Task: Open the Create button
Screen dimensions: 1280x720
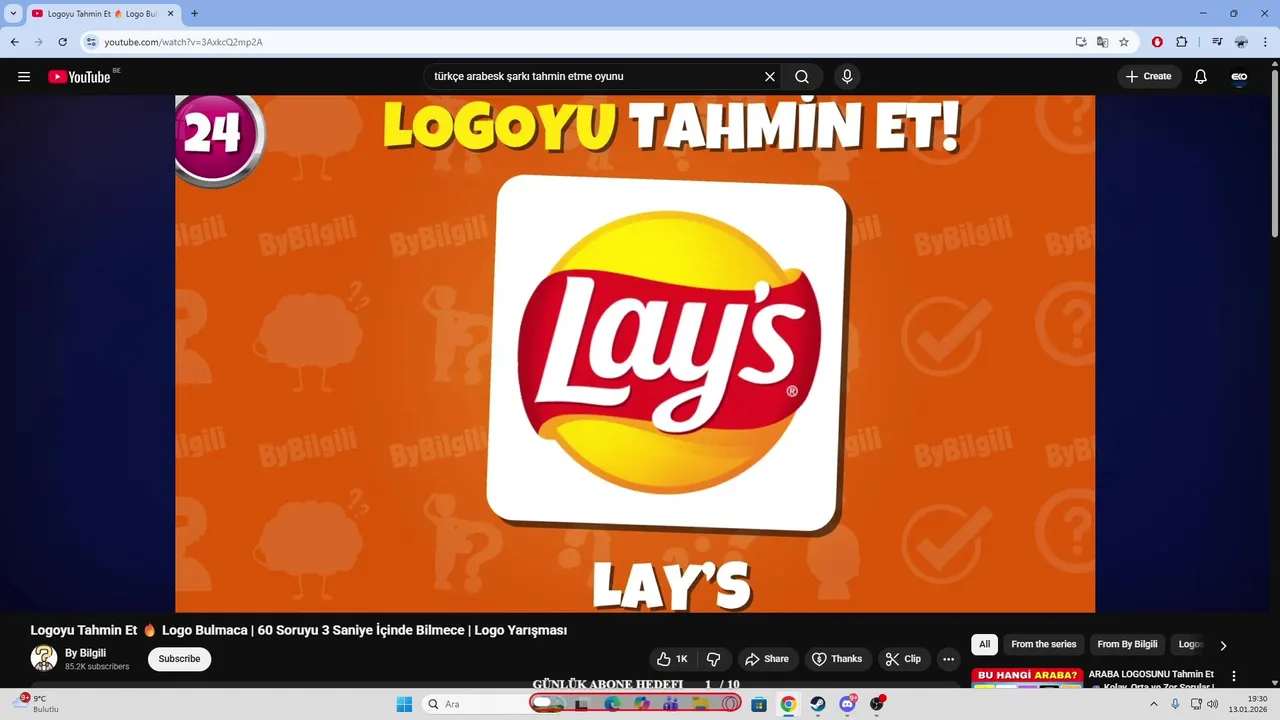Action: tap(1148, 77)
